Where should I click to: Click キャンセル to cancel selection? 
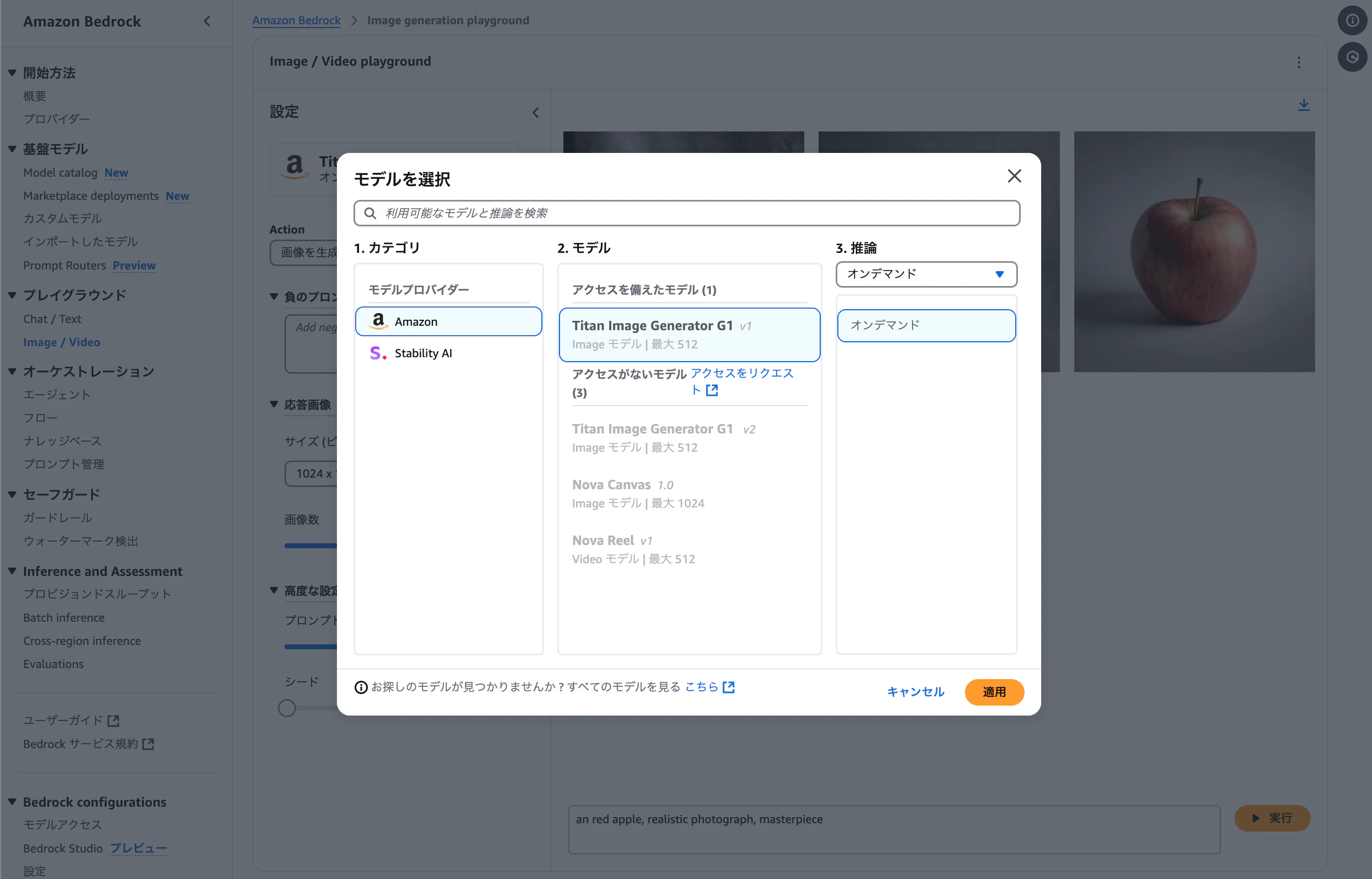click(x=915, y=692)
